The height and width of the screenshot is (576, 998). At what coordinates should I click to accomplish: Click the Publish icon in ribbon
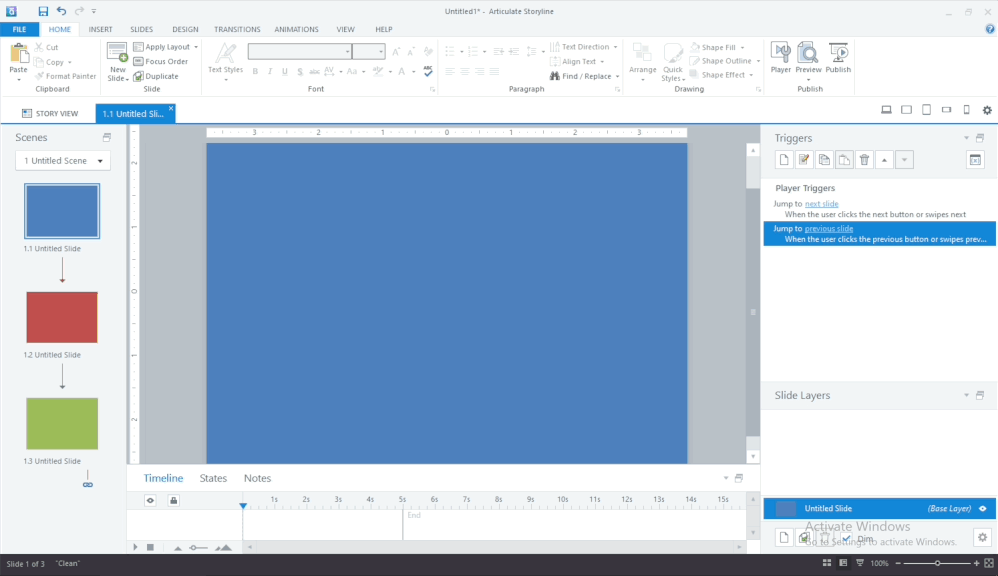tap(838, 57)
